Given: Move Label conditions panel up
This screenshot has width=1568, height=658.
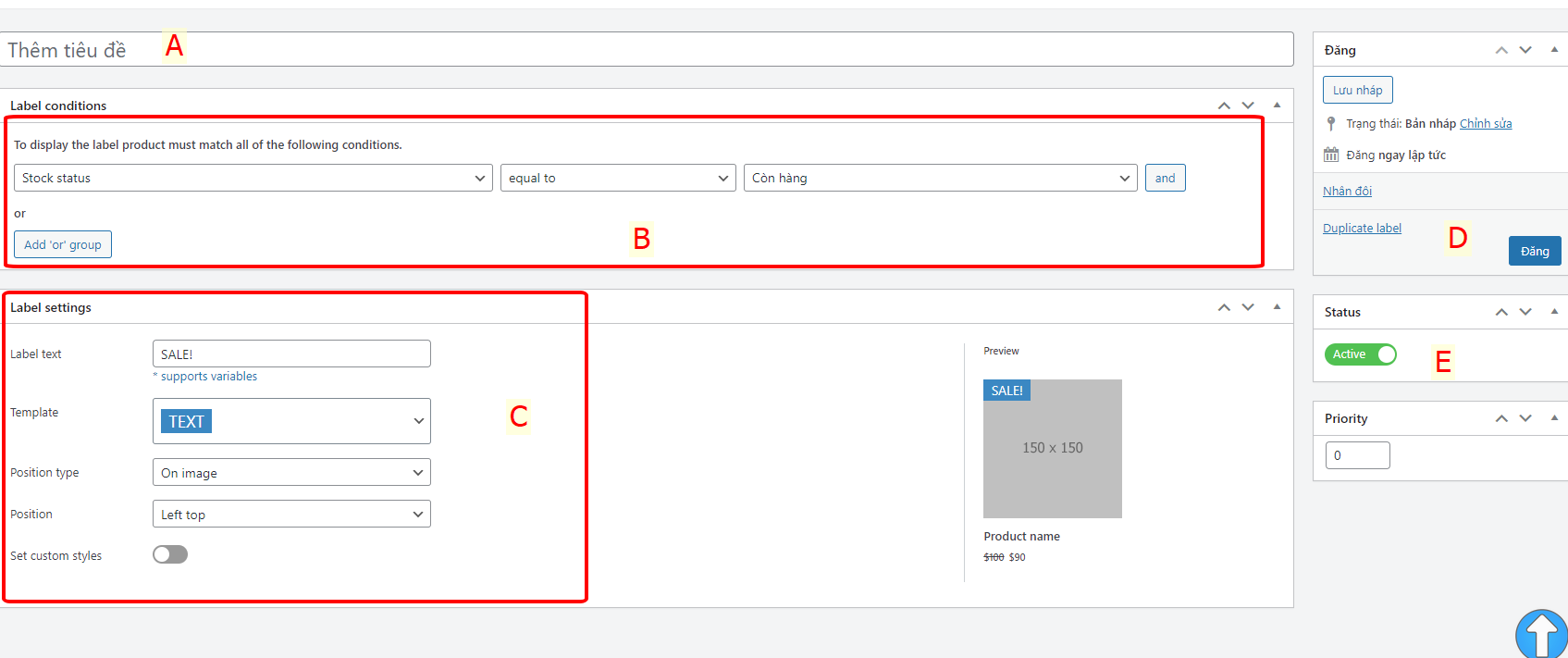Looking at the screenshot, I should (1224, 106).
